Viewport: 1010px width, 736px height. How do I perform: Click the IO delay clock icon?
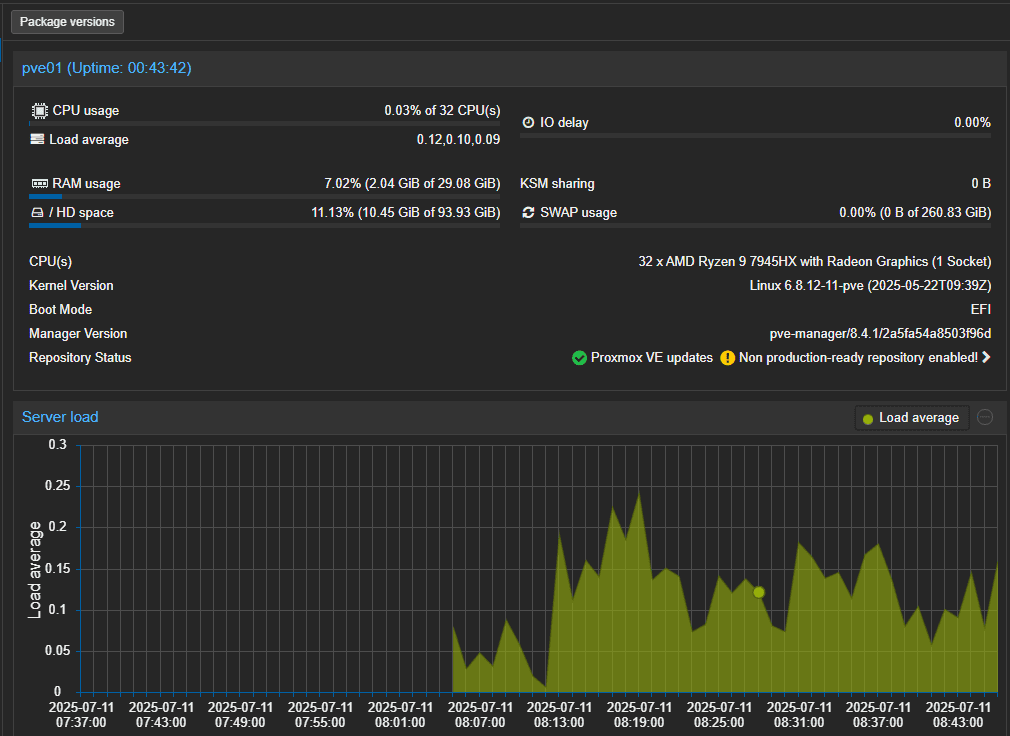(x=529, y=123)
